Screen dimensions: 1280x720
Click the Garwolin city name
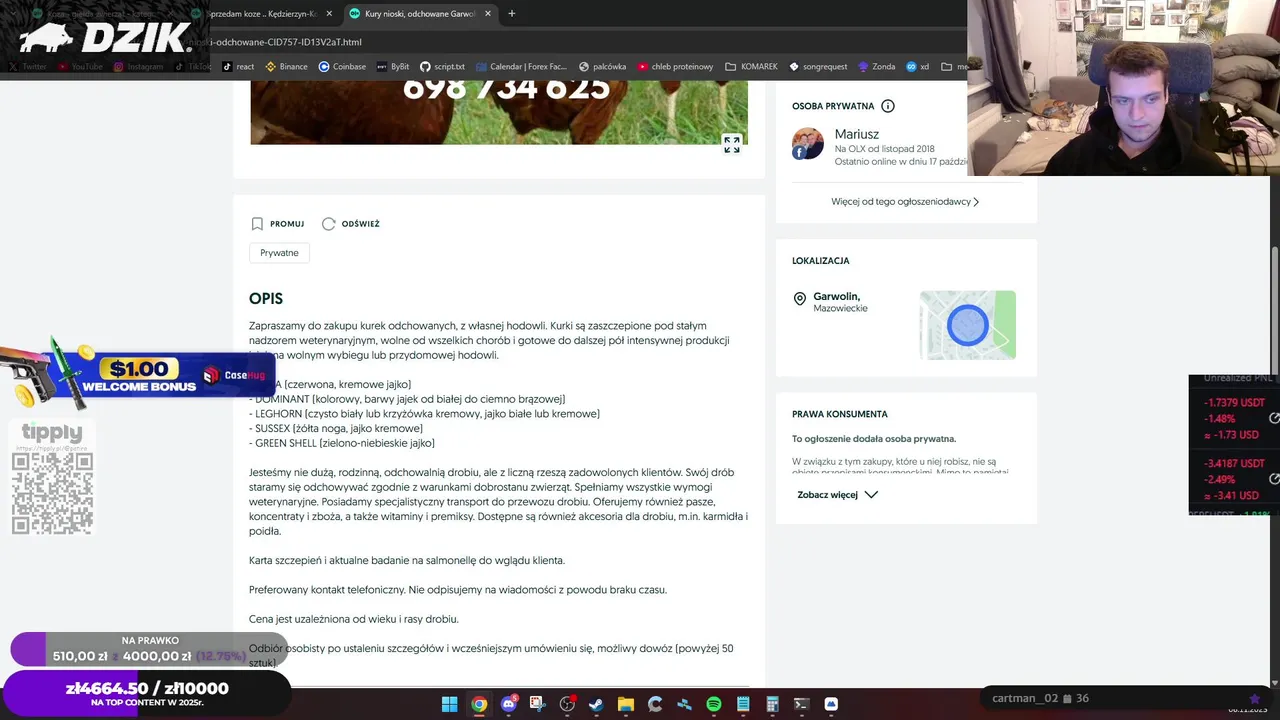point(837,297)
